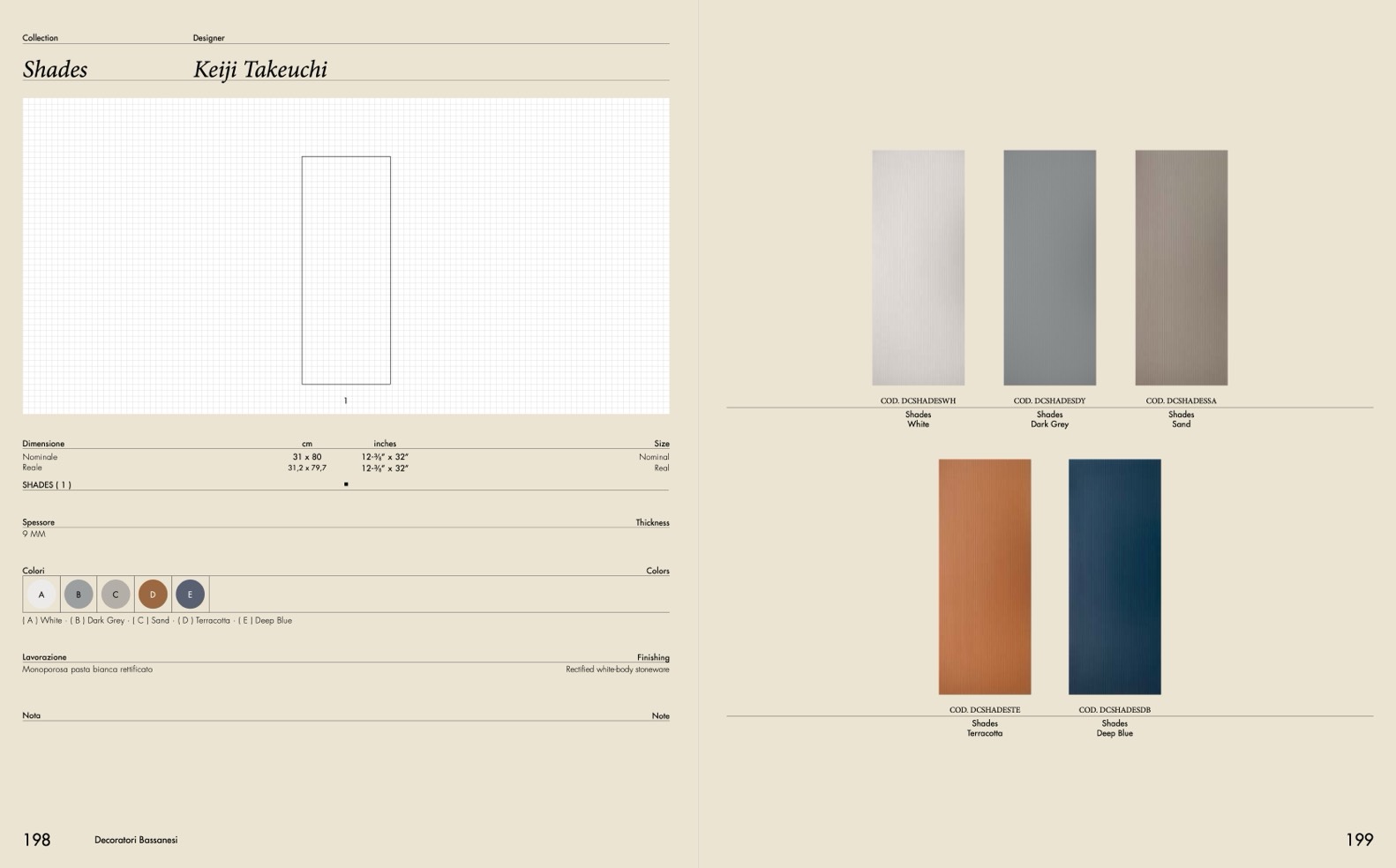Open the Shades White tile image
The width and height of the screenshot is (1396, 868).
coord(918,267)
